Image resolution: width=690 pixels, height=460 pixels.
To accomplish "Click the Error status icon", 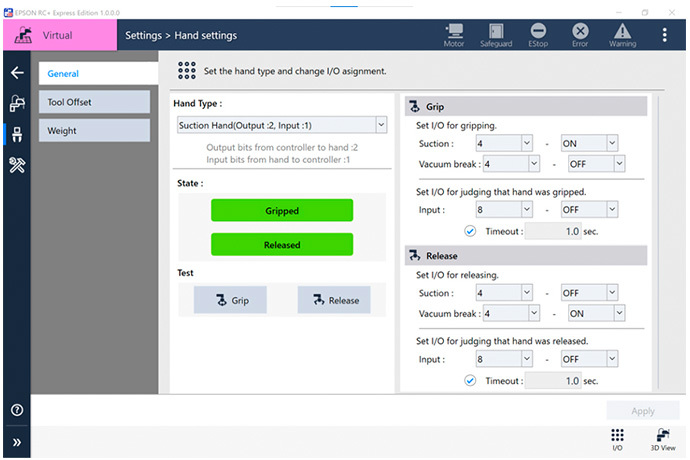I will 579,34.
